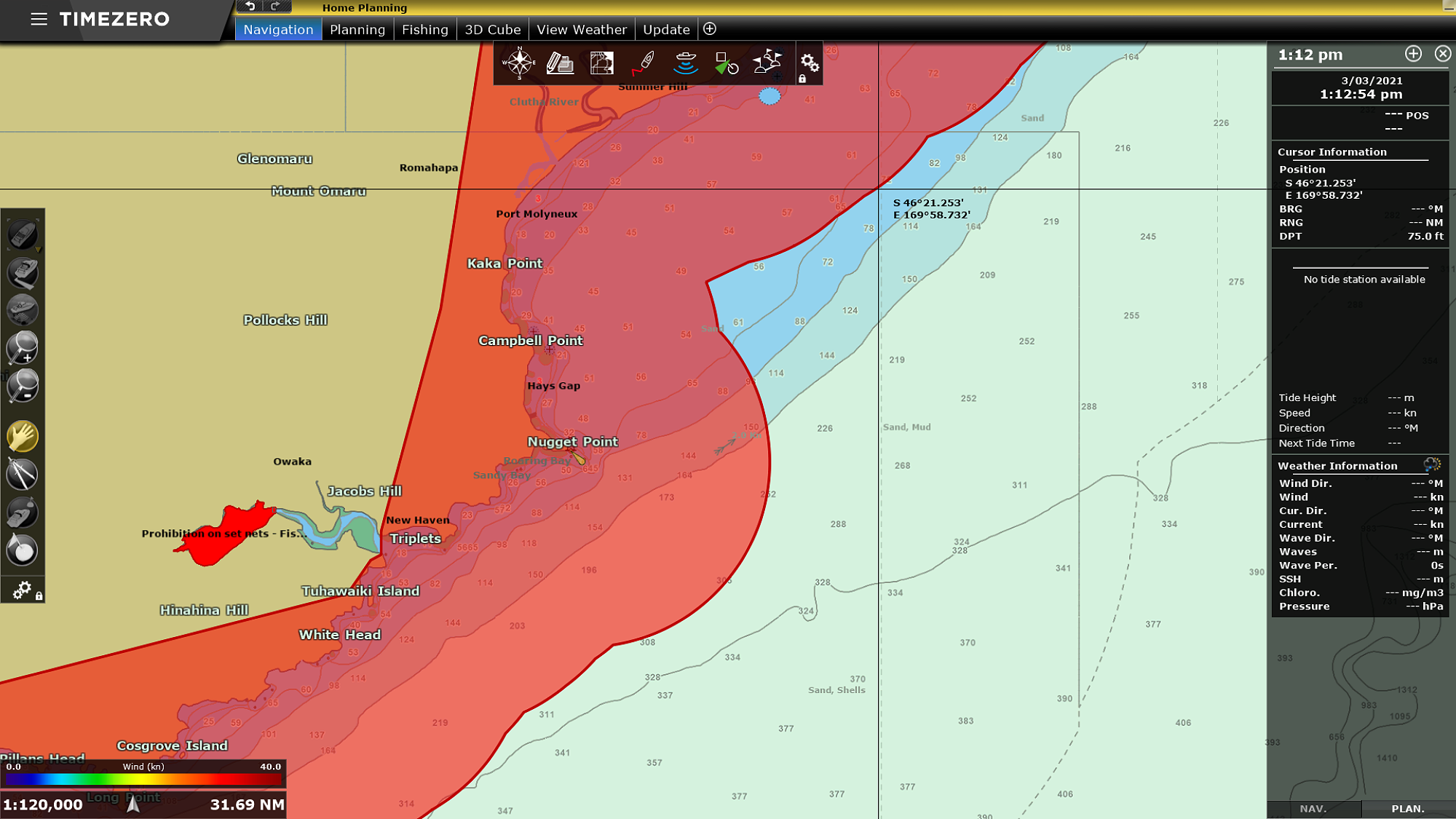Click the 1:120,000 chart scale readout
Viewport: 1456px width, 819px height.
point(44,804)
